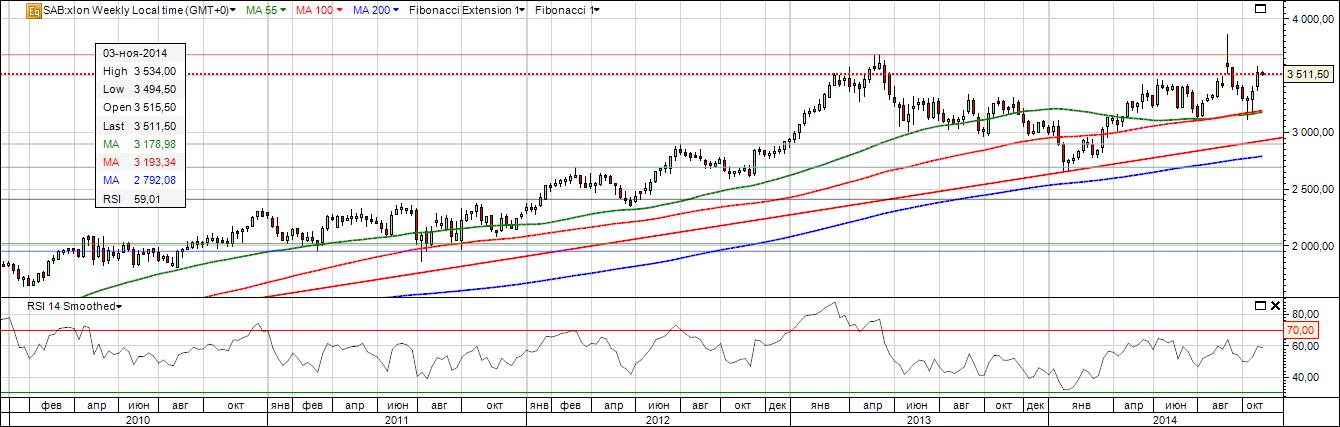Open the Fibonacci 1 dropdown
Image resolution: width=1340 pixels, height=427 pixels.
point(567,11)
